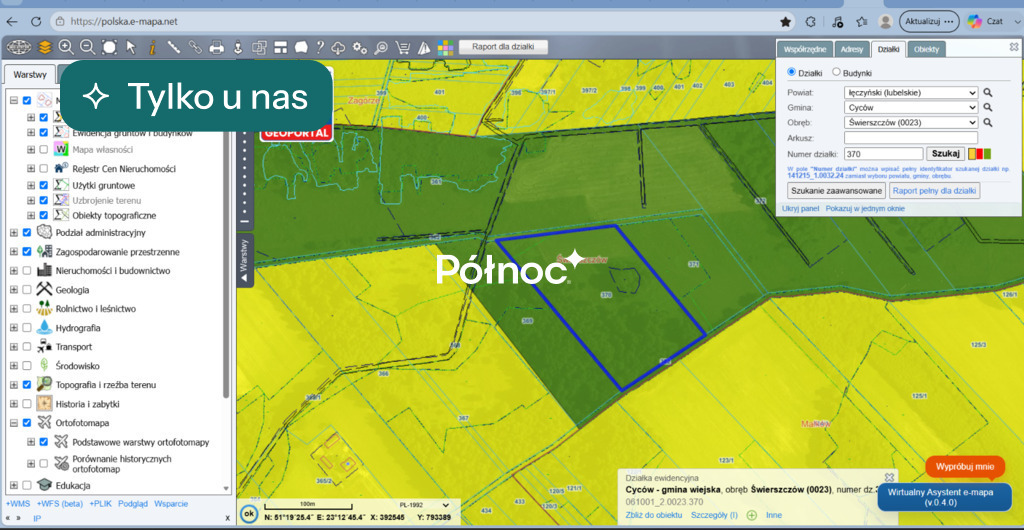Image resolution: width=1024 pixels, height=530 pixels.
Task: Click the panel layout icon
Action: tap(281, 47)
